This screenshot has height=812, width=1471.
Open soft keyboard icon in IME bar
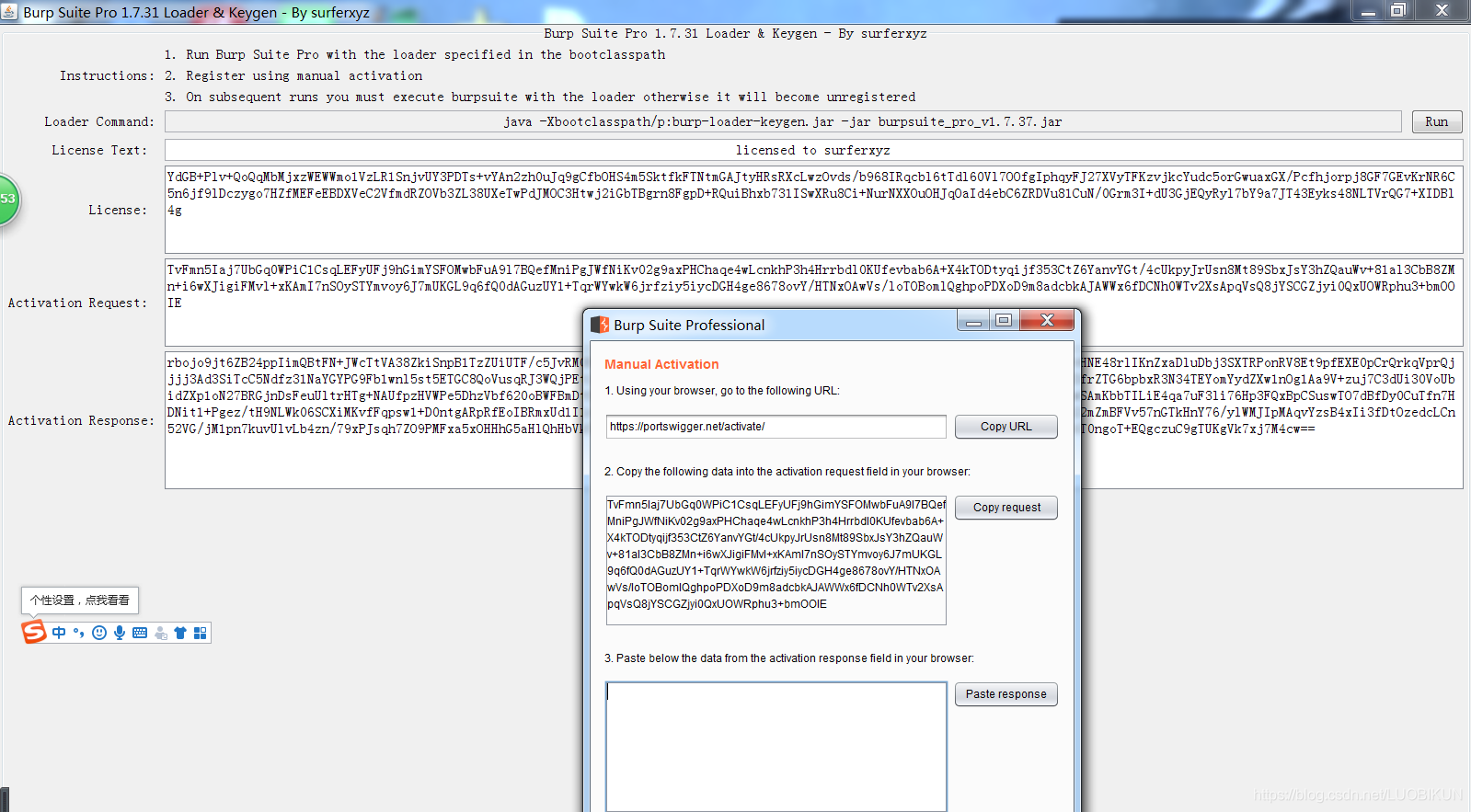140,633
